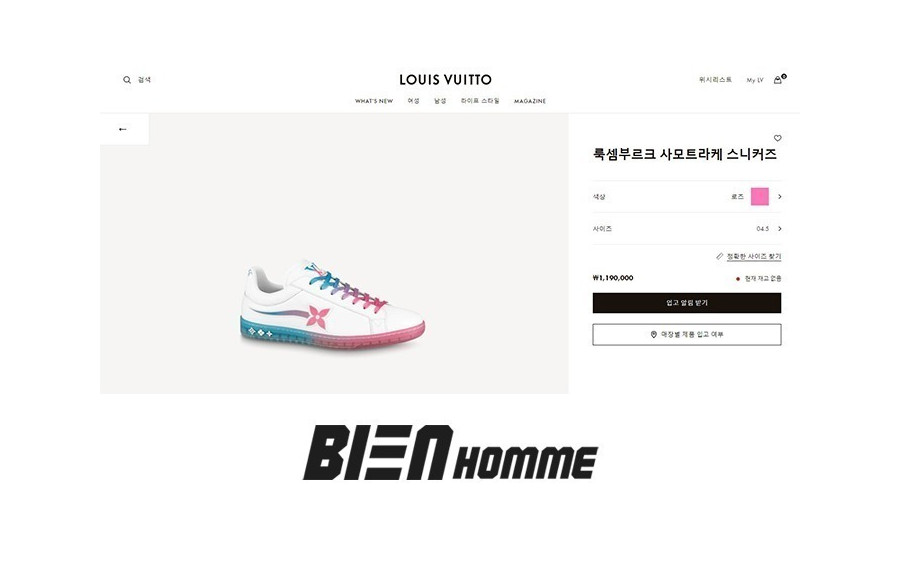Open the 남성 menu item
This screenshot has height=572, width=900.
point(440,101)
